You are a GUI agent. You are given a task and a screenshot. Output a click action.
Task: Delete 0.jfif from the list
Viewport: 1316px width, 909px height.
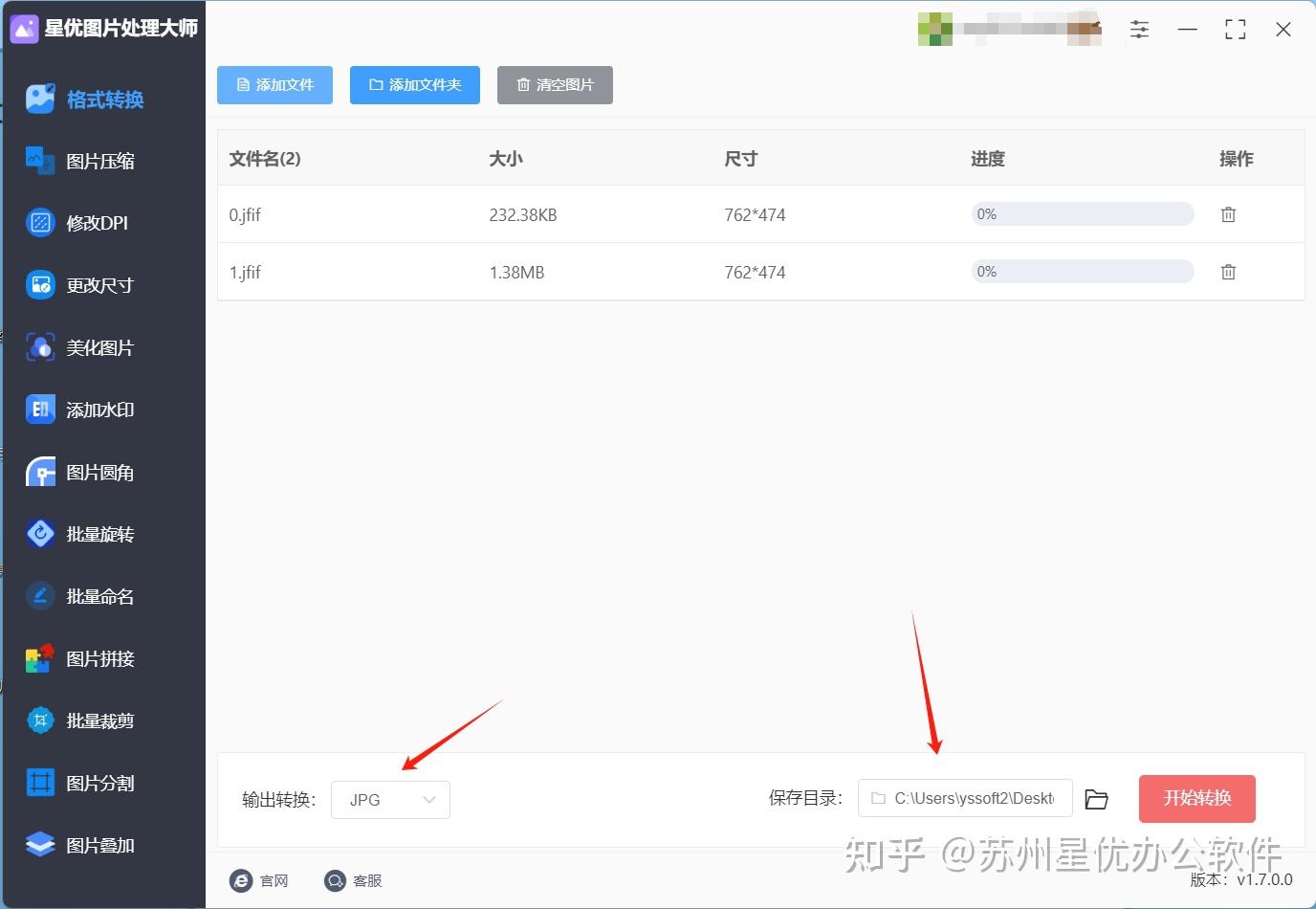point(1228,214)
